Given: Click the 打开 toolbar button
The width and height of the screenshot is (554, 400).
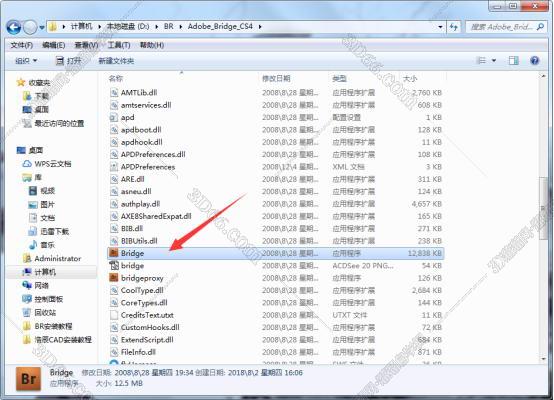Looking at the screenshot, I should [69, 61].
